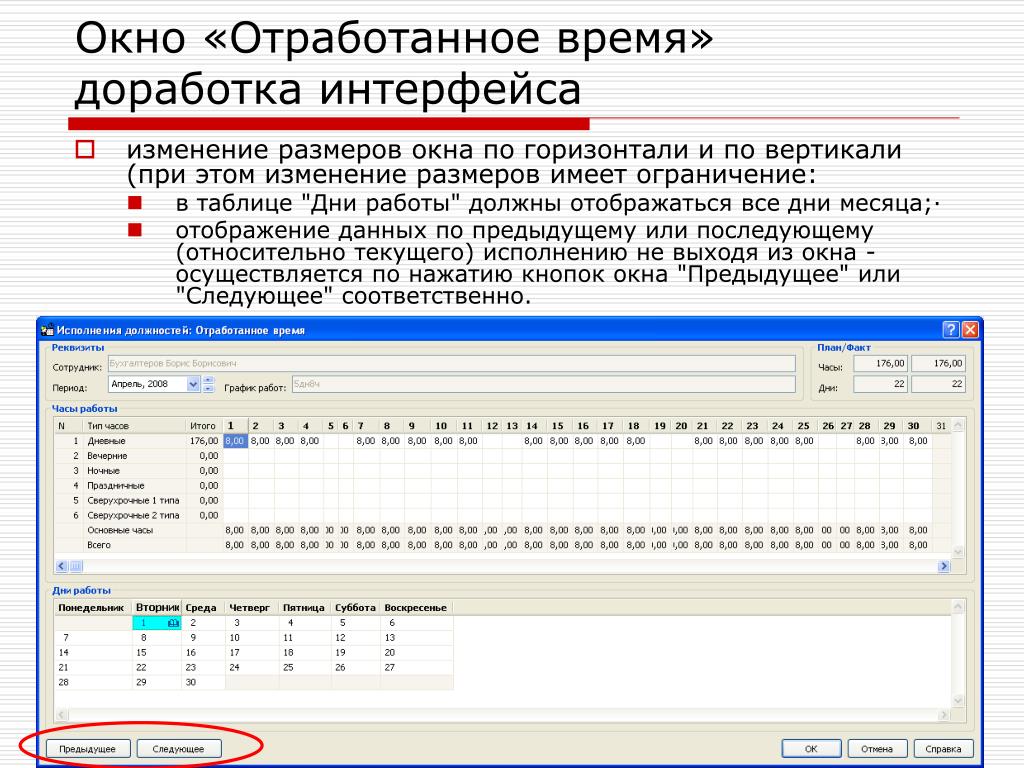Image resolution: width=1024 pixels, height=768 pixels.
Task: Go to the next record with Следующее button
Action: 178,748
